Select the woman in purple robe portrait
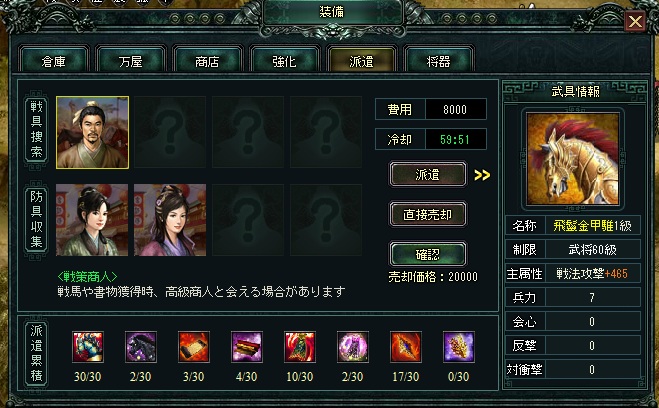The image size is (659, 408). coord(170,220)
